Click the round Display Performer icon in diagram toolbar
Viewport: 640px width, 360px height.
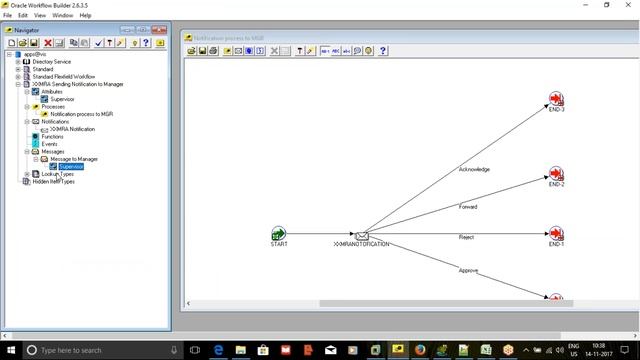point(369,51)
